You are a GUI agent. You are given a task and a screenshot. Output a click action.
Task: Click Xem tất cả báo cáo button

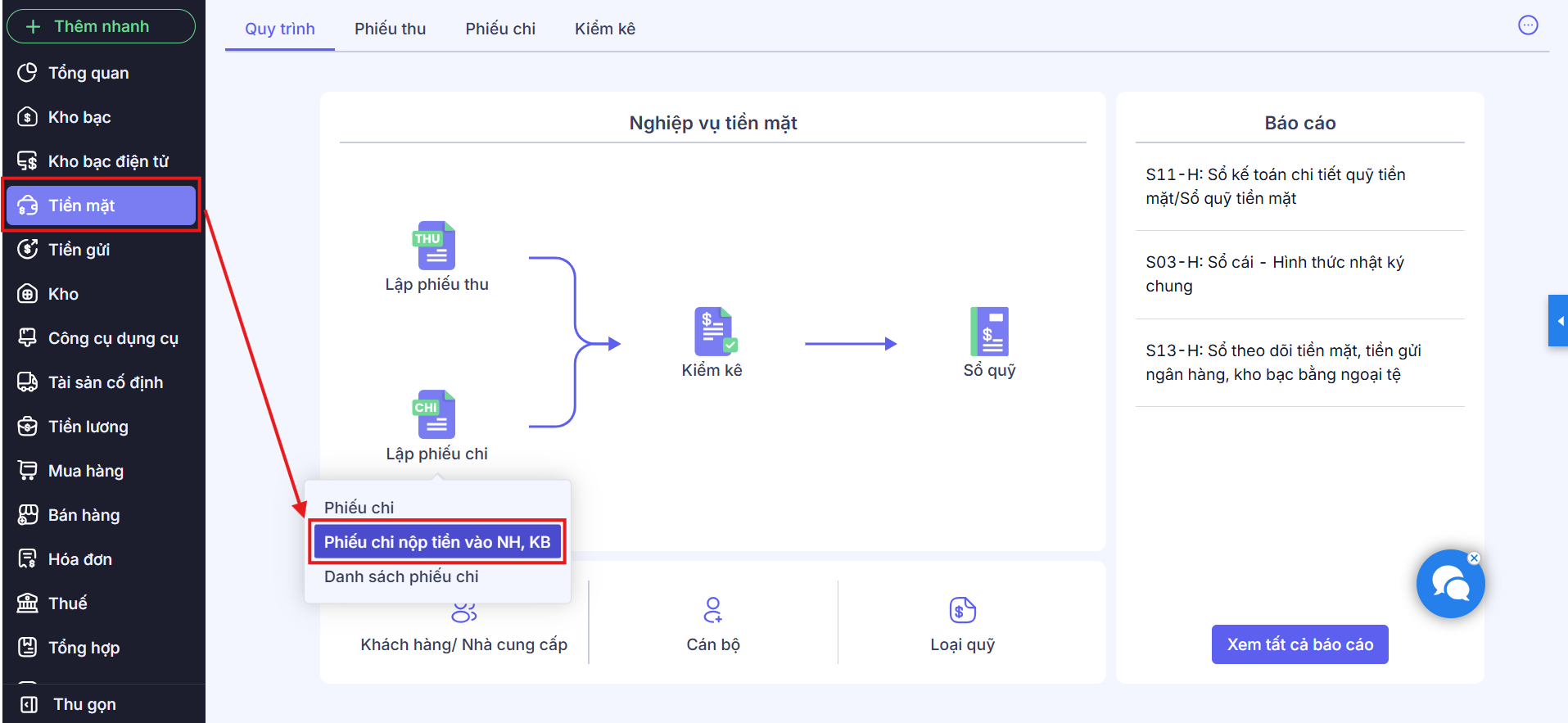[x=1299, y=644]
